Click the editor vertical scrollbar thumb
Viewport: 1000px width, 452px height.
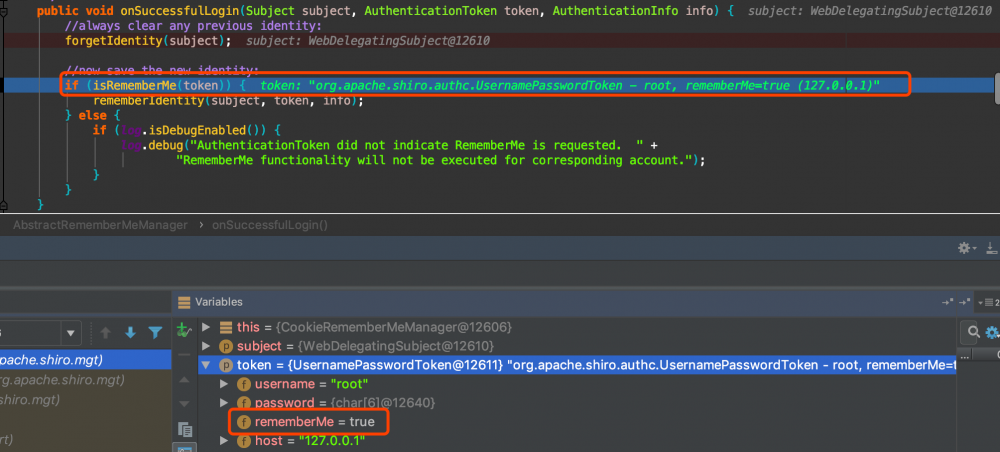tap(997, 87)
